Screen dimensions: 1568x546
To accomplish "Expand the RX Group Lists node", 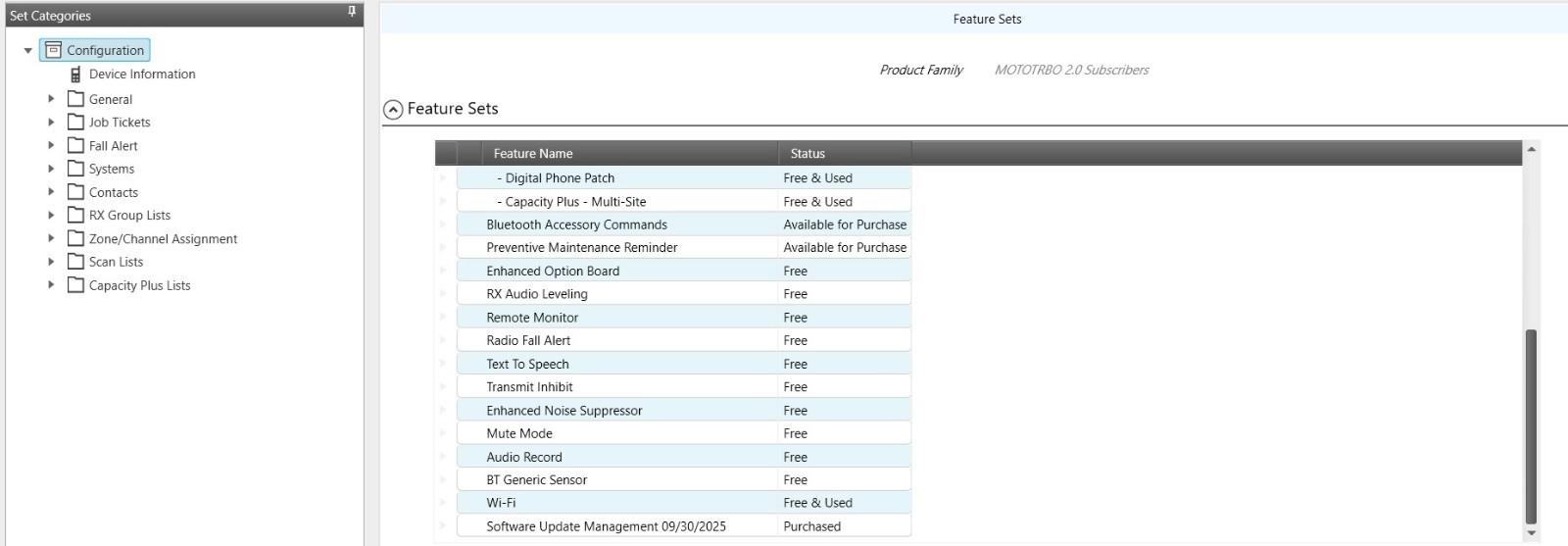I will click(51, 215).
